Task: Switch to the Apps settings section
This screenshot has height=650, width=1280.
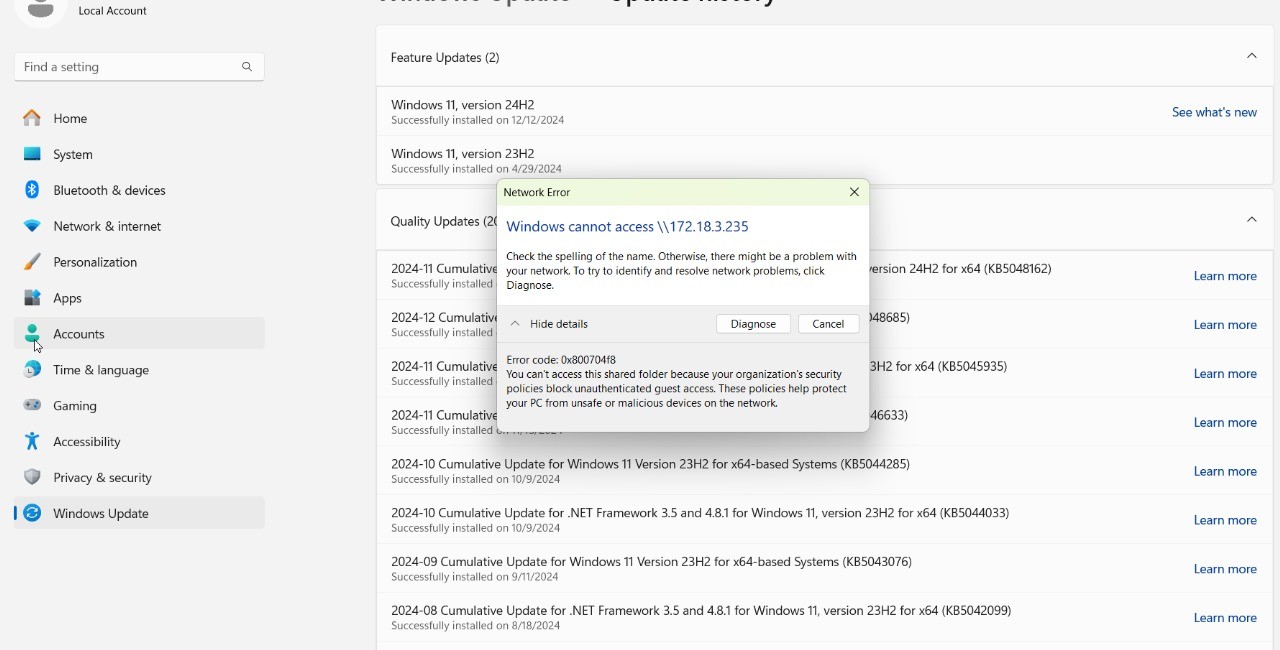Action: [x=139, y=298]
